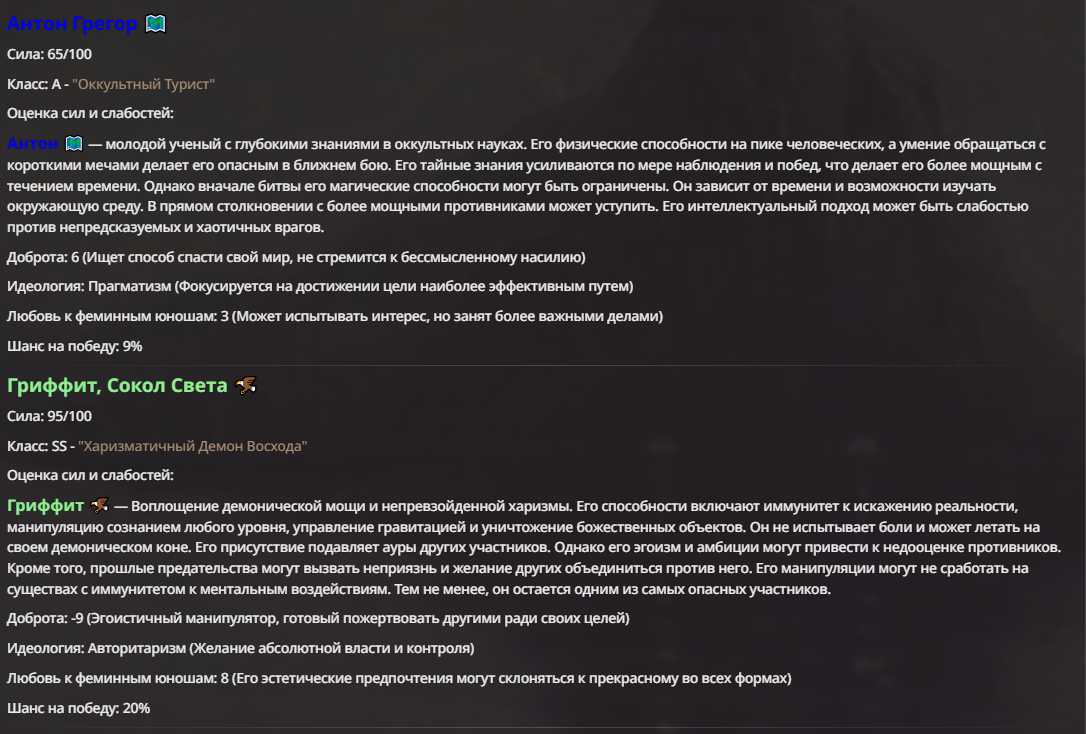Image resolution: width=1086 pixels, height=734 pixels.
Task: Click the map icon beside Антон Грегор heading
Action: (155, 24)
